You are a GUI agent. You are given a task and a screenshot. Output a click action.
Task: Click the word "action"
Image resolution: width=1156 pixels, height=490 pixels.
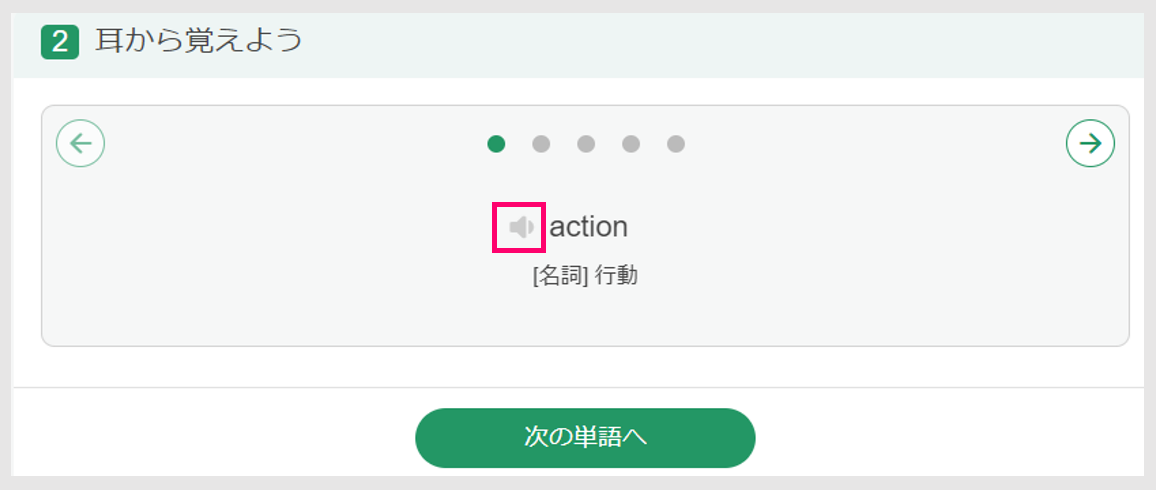tap(588, 227)
